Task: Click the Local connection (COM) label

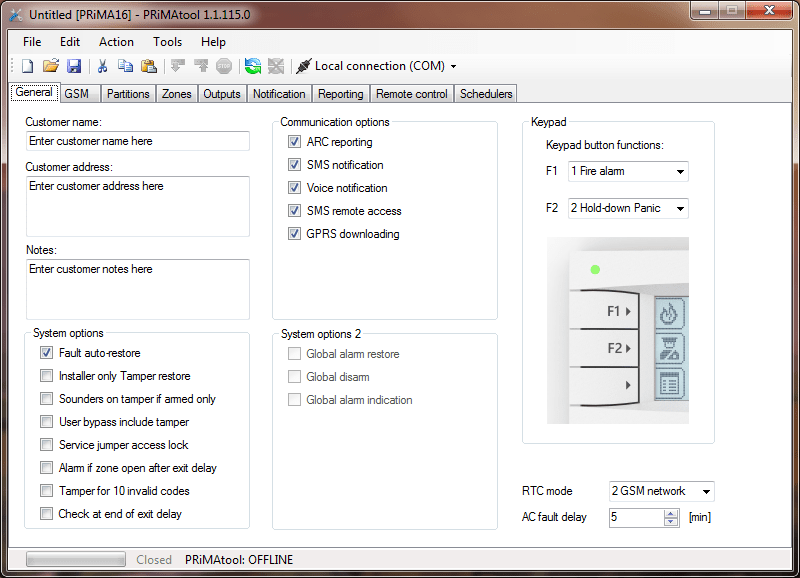Action: point(380,66)
